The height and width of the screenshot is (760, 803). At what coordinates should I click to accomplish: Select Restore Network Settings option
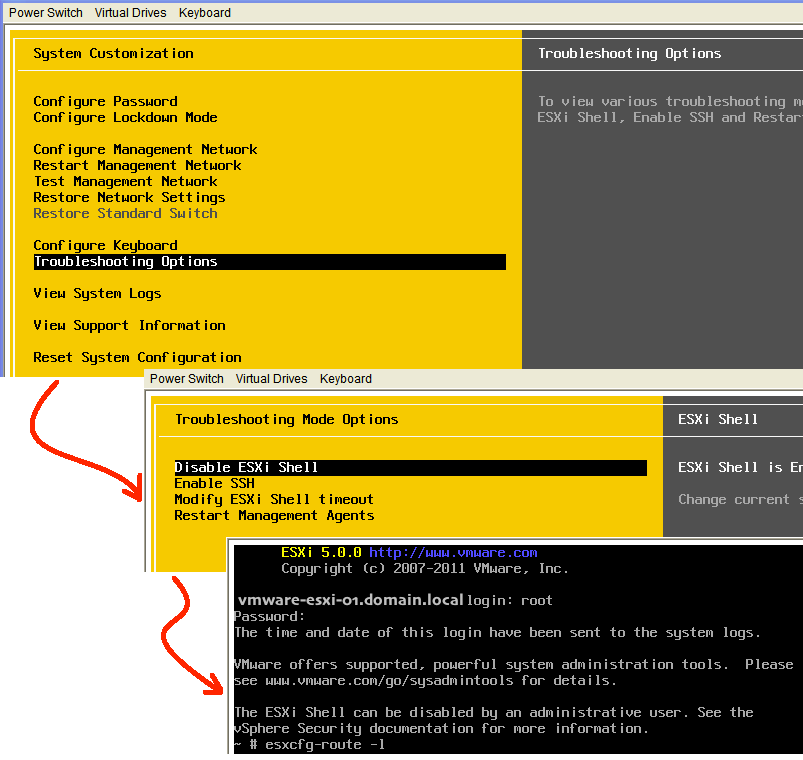tap(129, 197)
